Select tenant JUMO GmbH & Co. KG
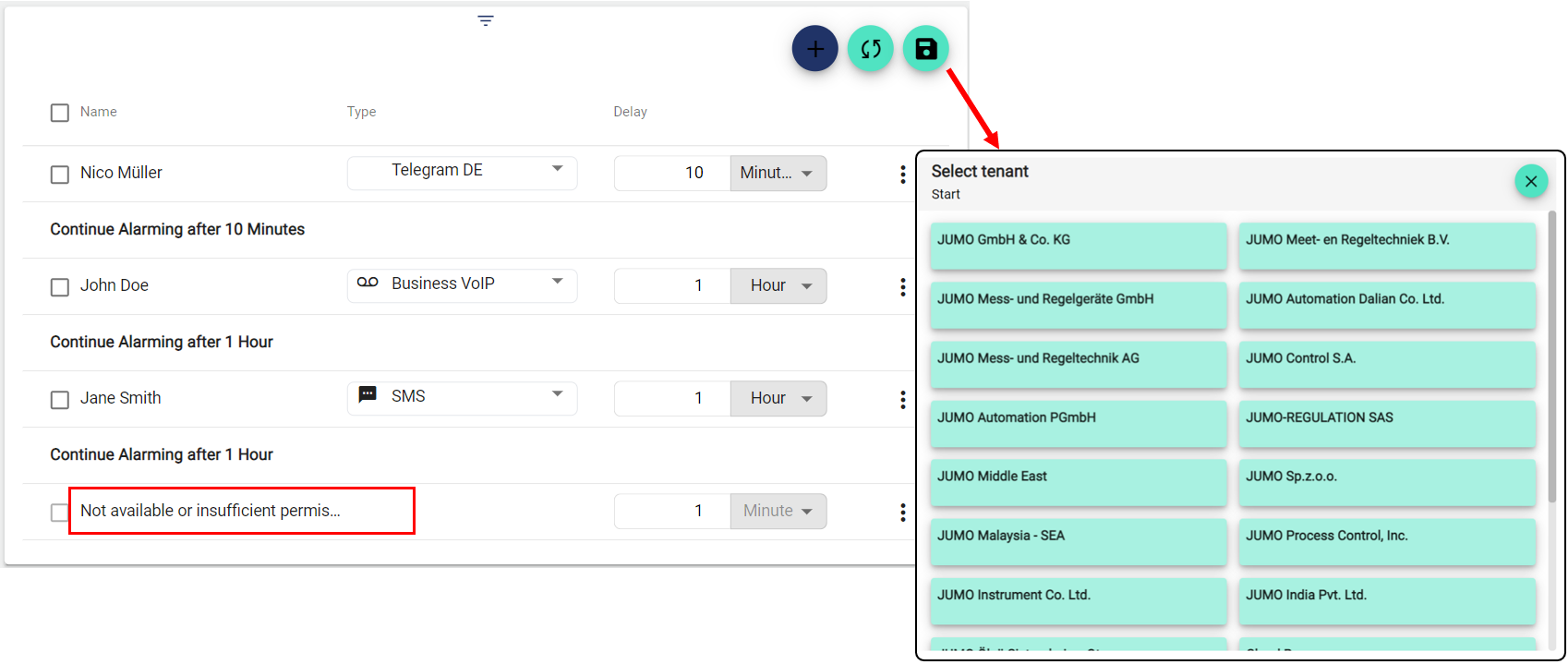The width and height of the screenshot is (1568, 664). 1078,245
